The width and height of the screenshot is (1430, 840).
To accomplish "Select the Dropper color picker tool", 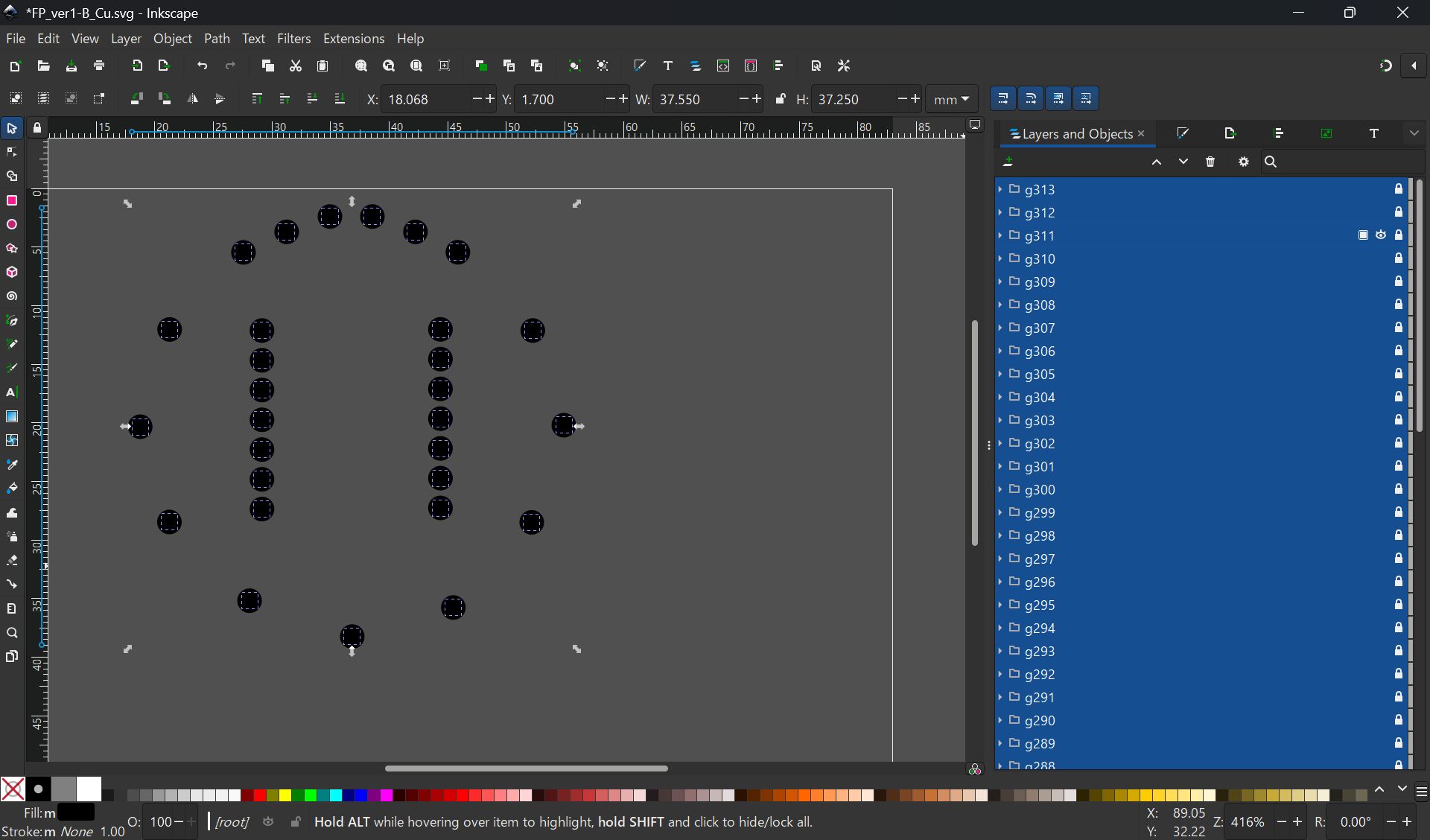I will (x=12, y=465).
